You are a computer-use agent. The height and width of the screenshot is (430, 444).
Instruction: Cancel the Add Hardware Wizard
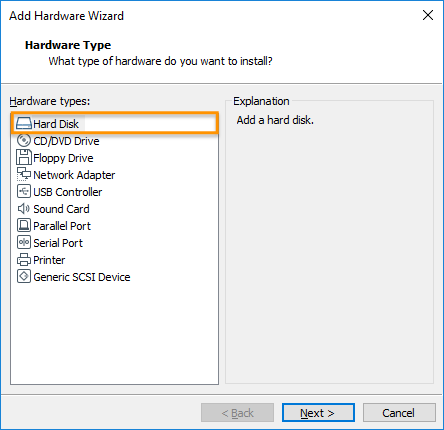399,413
